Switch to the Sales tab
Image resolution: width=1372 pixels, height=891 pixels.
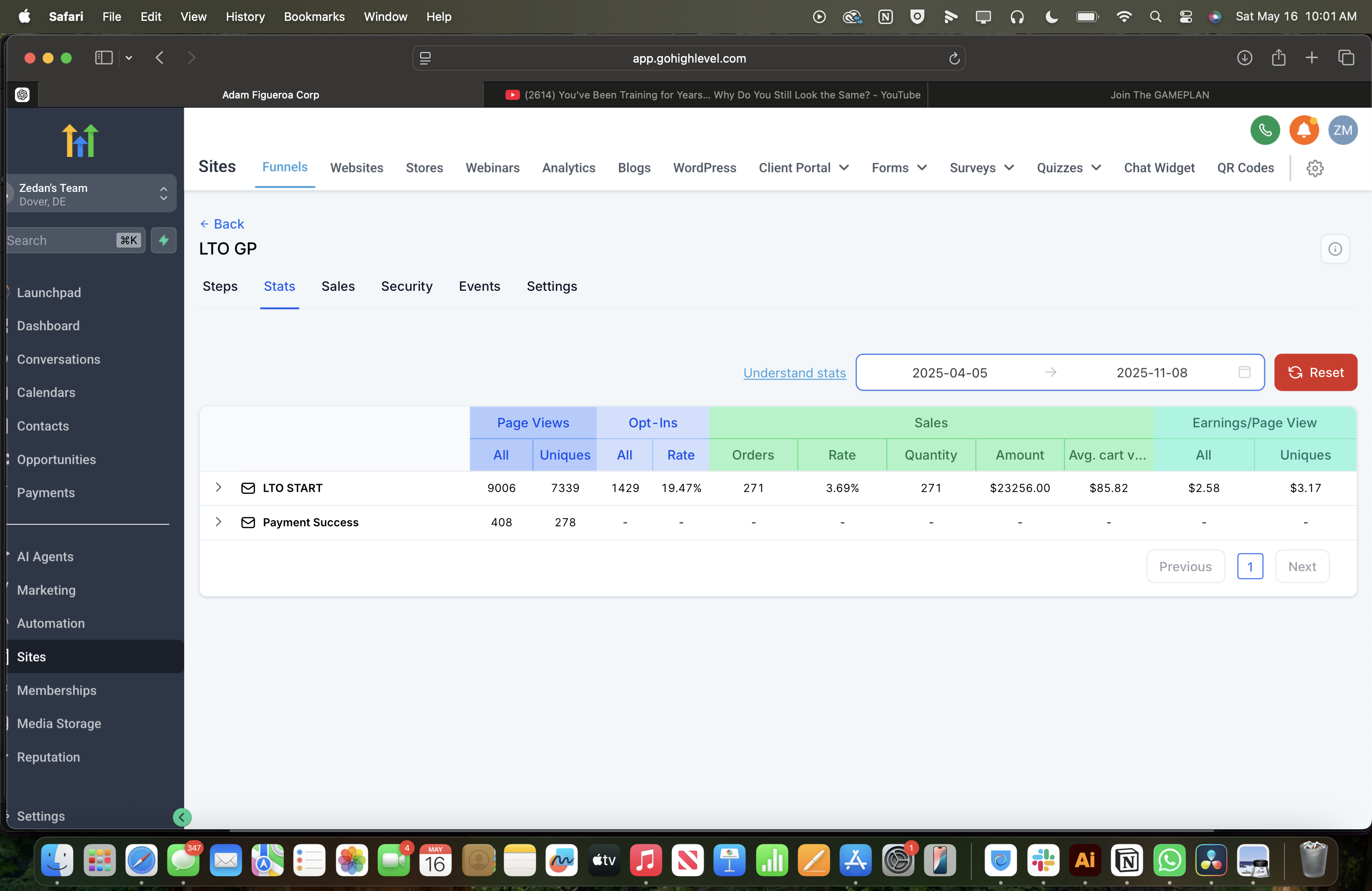(338, 286)
